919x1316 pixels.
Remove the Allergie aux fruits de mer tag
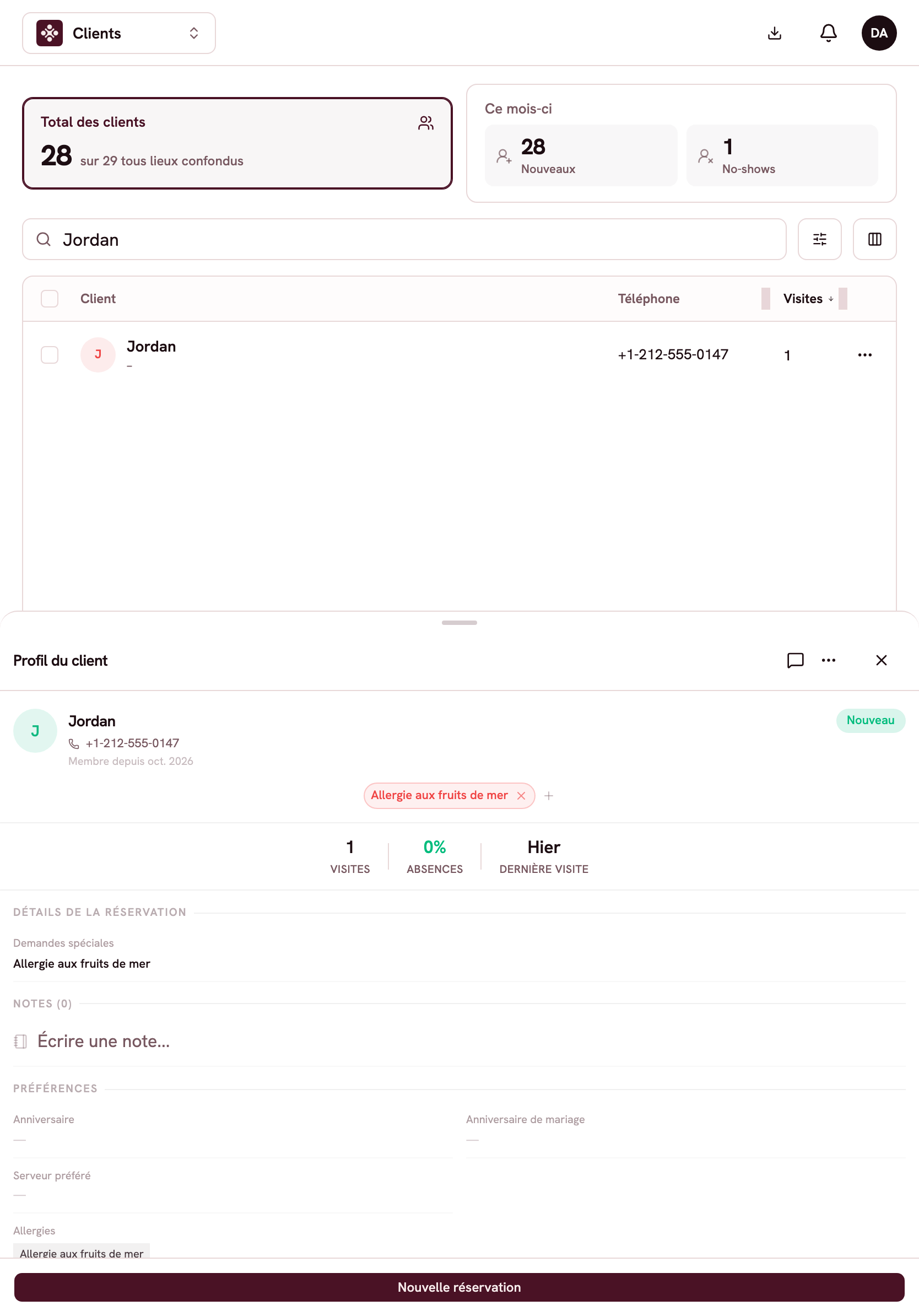point(521,796)
